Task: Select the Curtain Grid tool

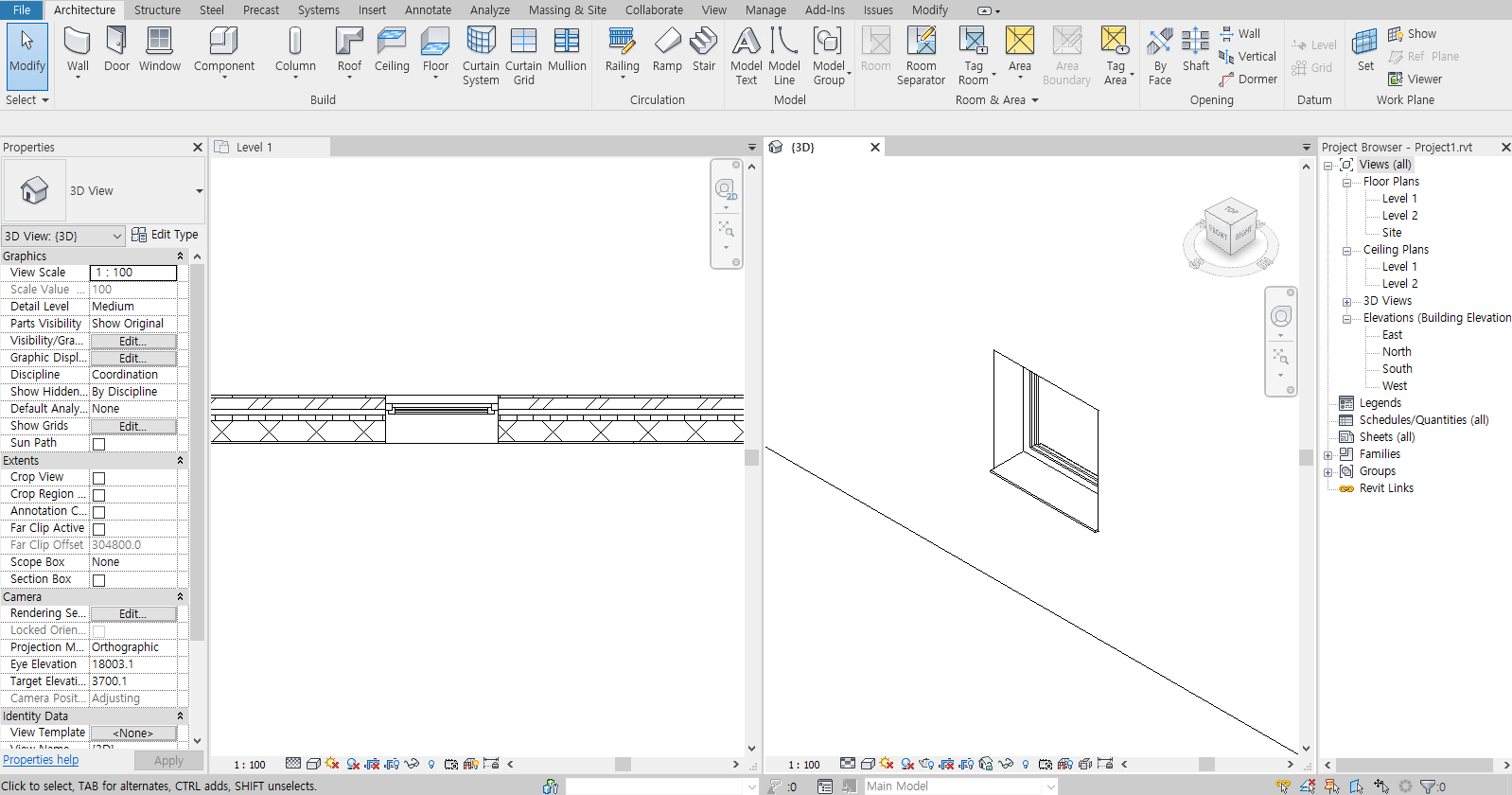Action: tap(523, 55)
